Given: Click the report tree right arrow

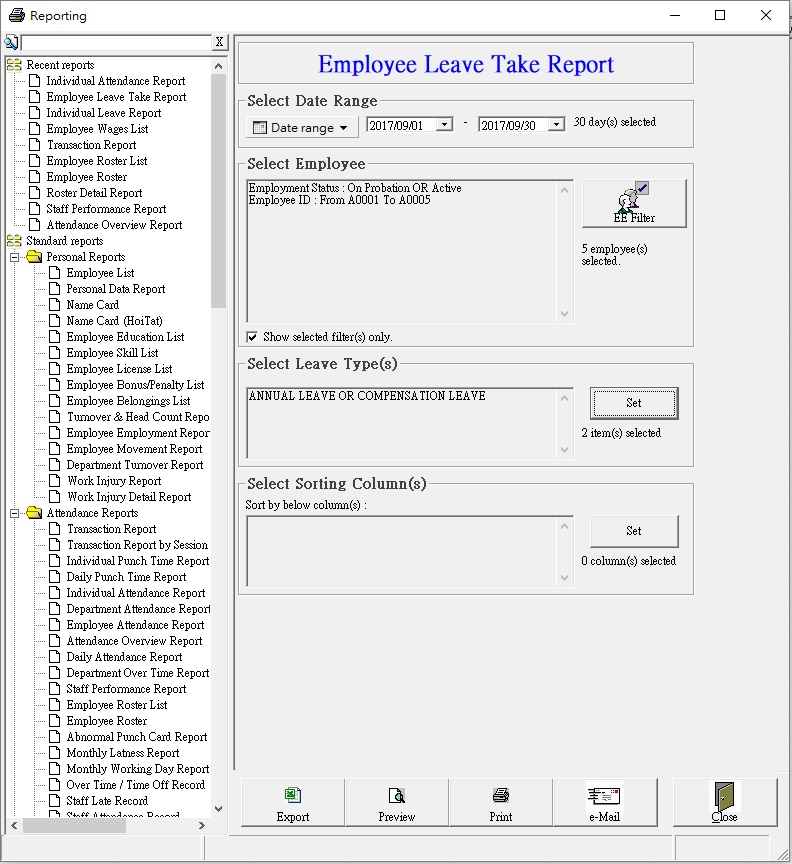Looking at the screenshot, I should 202,825.
